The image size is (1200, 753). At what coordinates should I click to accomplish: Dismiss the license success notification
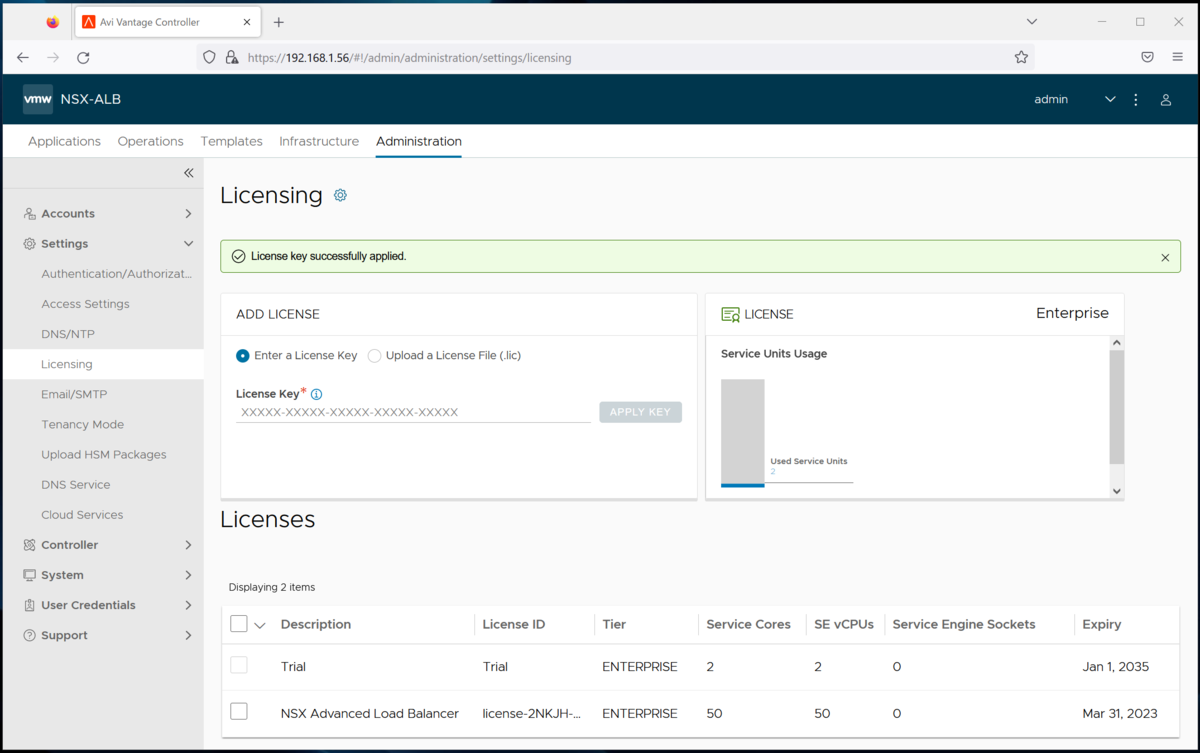(1165, 257)
